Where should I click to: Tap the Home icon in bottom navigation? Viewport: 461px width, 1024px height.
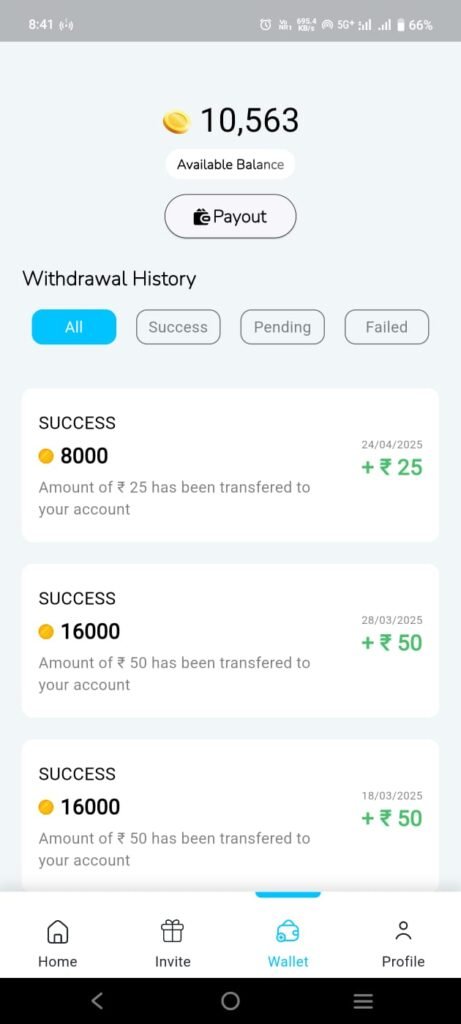(57, 932)
